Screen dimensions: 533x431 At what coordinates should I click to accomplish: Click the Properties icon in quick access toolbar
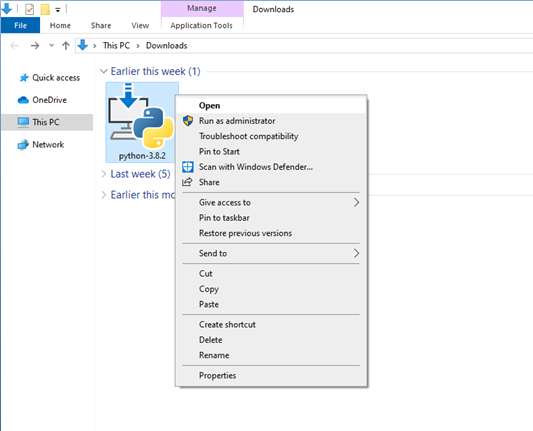[30, 9]
